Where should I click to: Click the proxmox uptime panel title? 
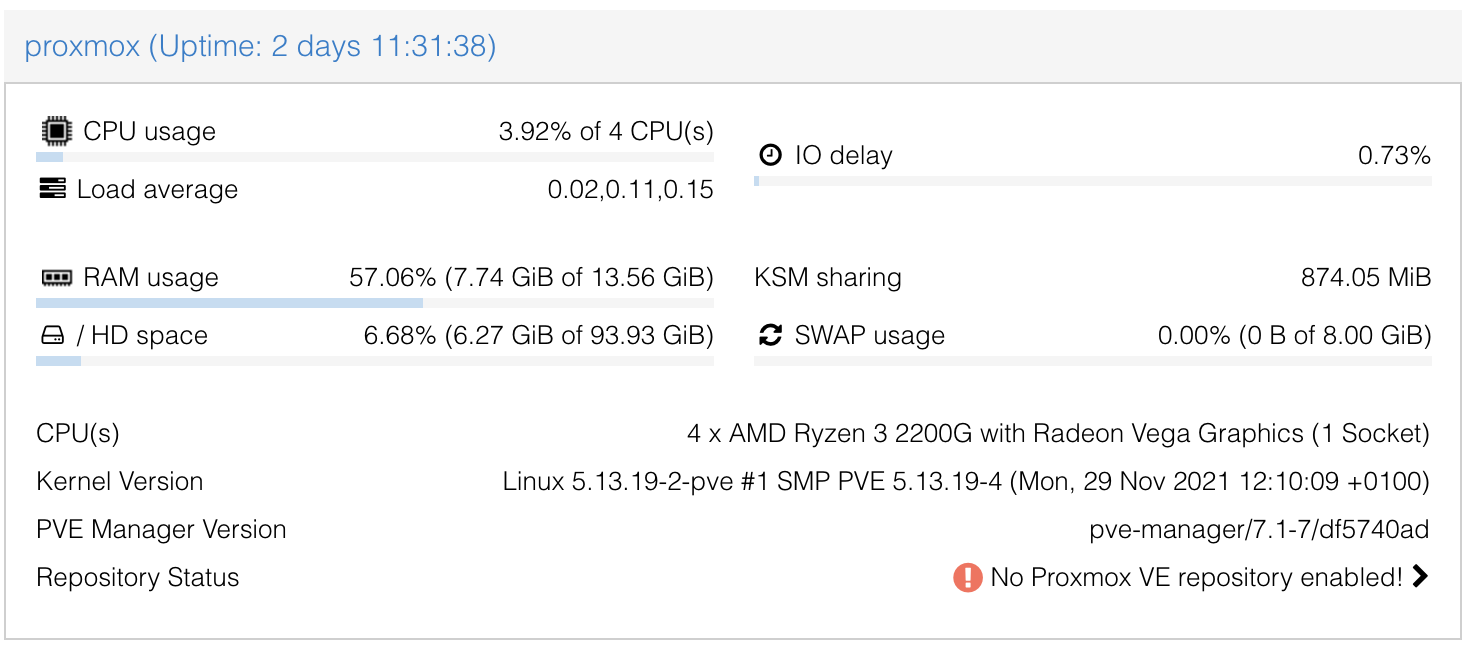pos(260,46)
